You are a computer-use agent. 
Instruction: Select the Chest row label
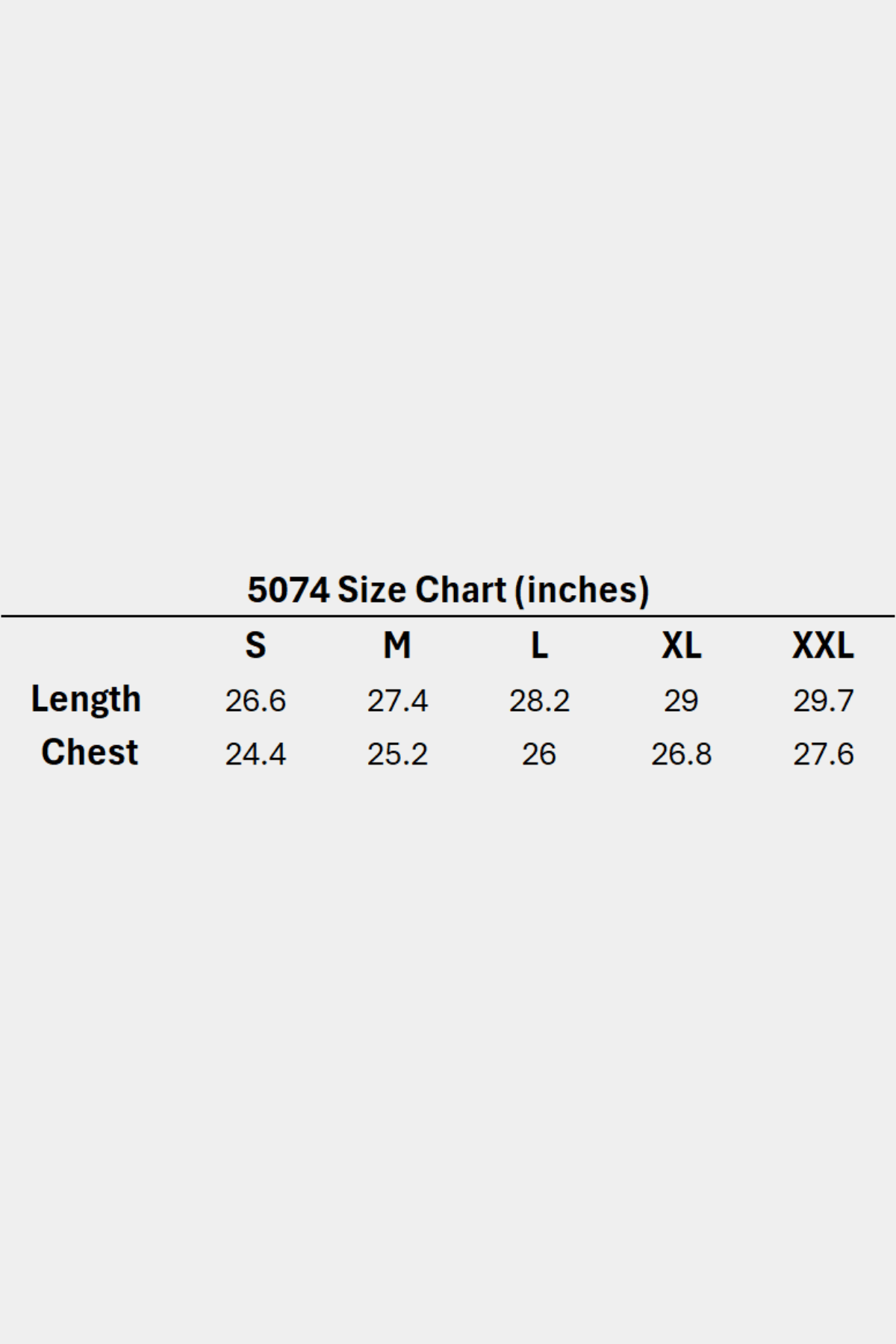(90, 753)
